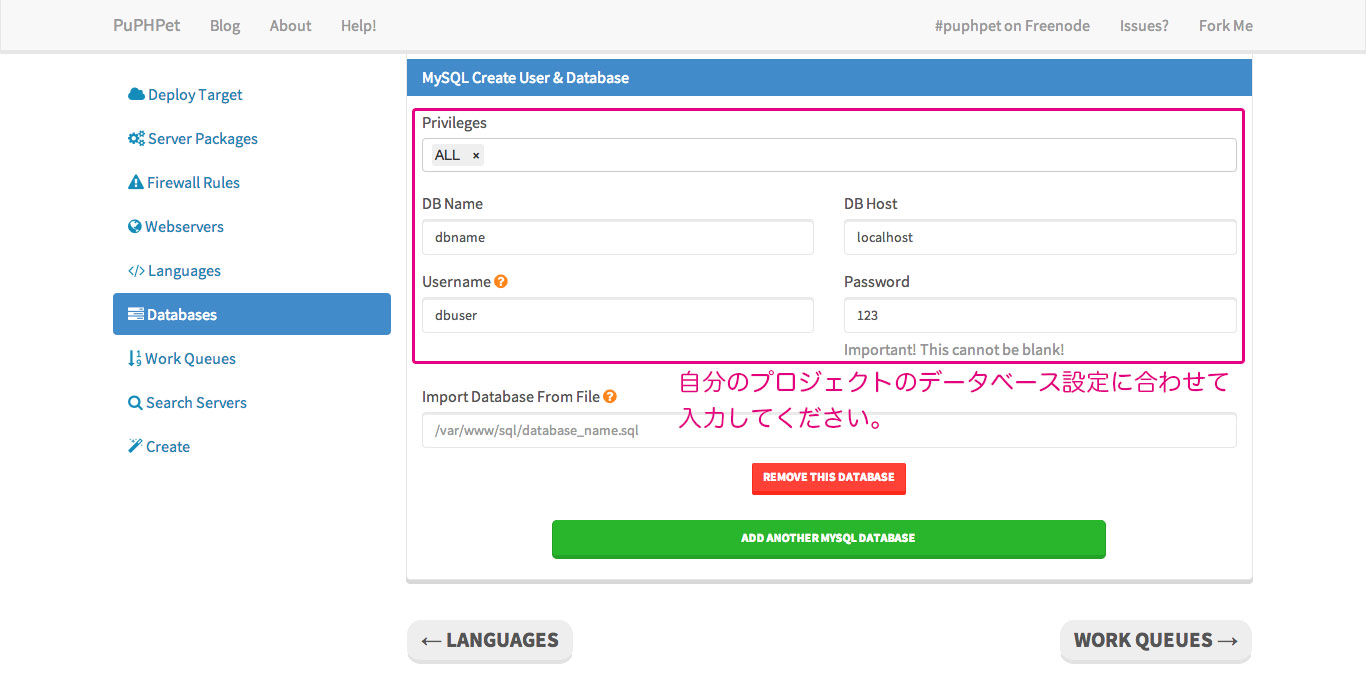Click the MySQL Create User & Database header
Viewport: 1366px width, 673px height.
point(829,78)
